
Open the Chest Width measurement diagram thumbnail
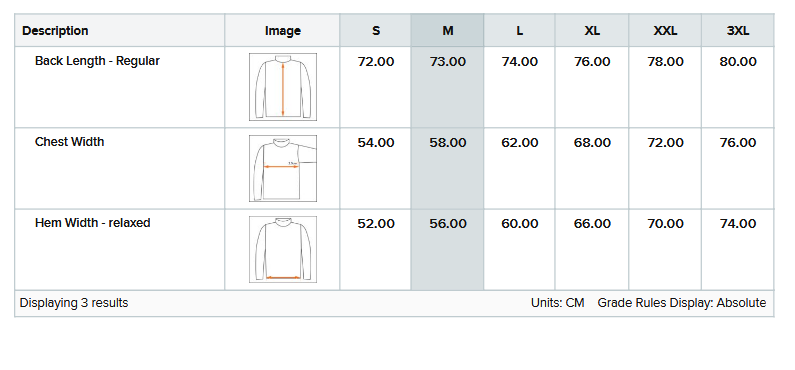(x=283, y=168)
